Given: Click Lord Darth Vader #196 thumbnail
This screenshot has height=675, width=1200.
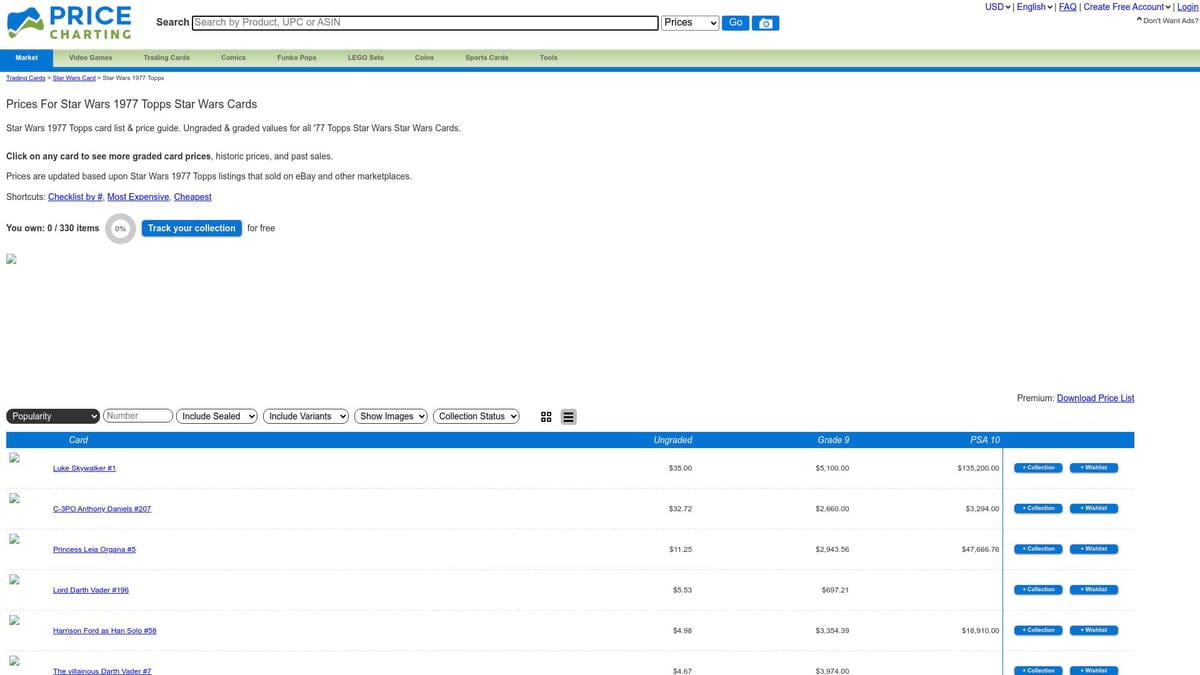Looking at the screenshot, I should click(x=14, y=580).
